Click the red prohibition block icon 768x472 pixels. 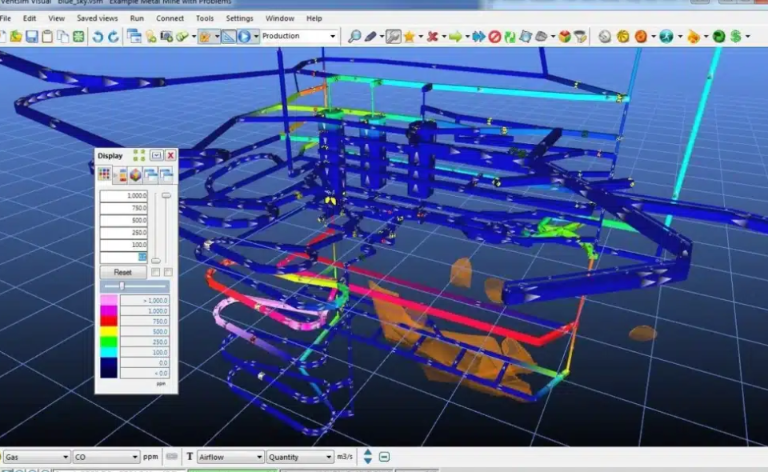click(x=495, y=37)
